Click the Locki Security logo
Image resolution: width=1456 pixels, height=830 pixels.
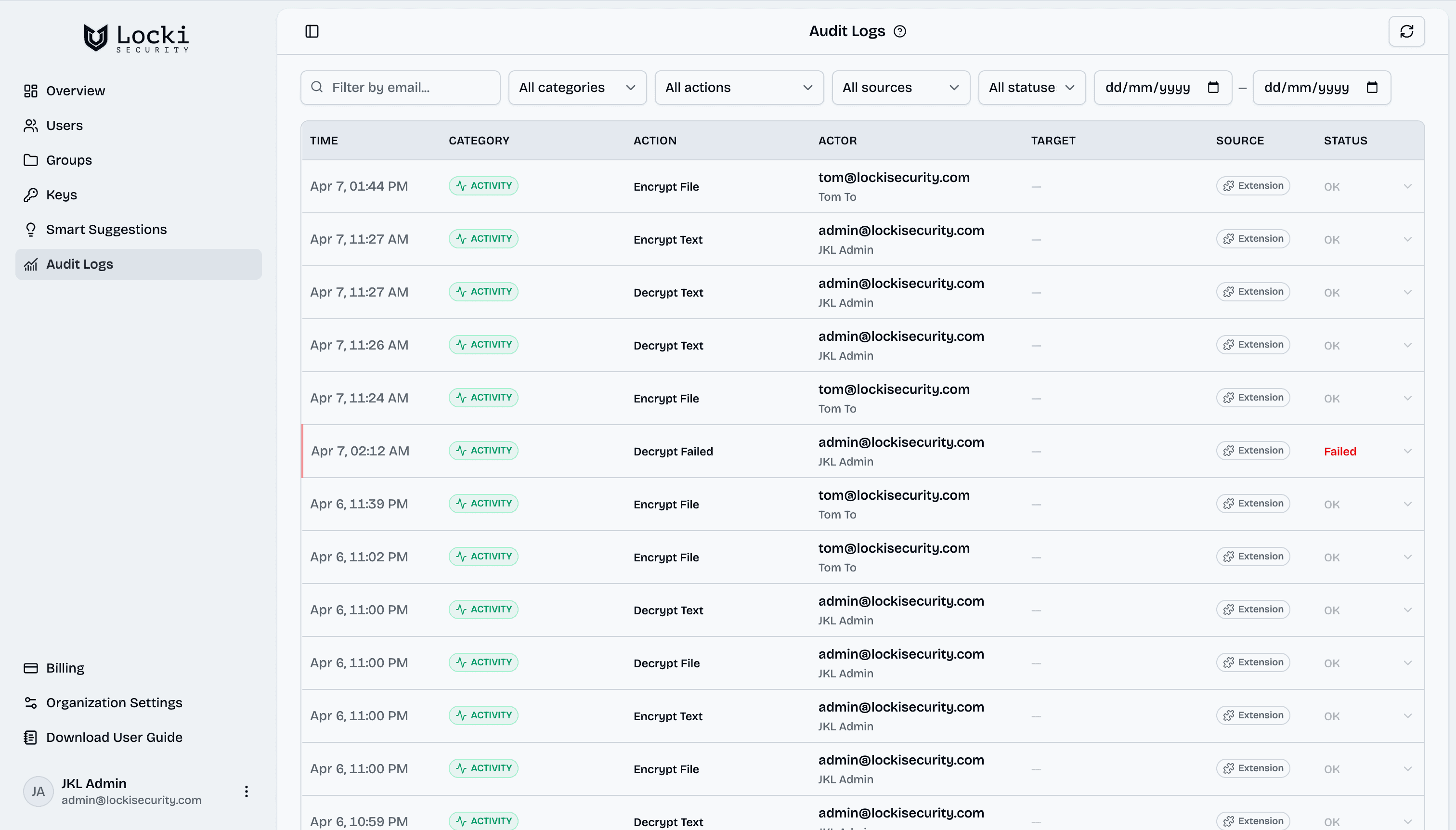coord(136,38)
